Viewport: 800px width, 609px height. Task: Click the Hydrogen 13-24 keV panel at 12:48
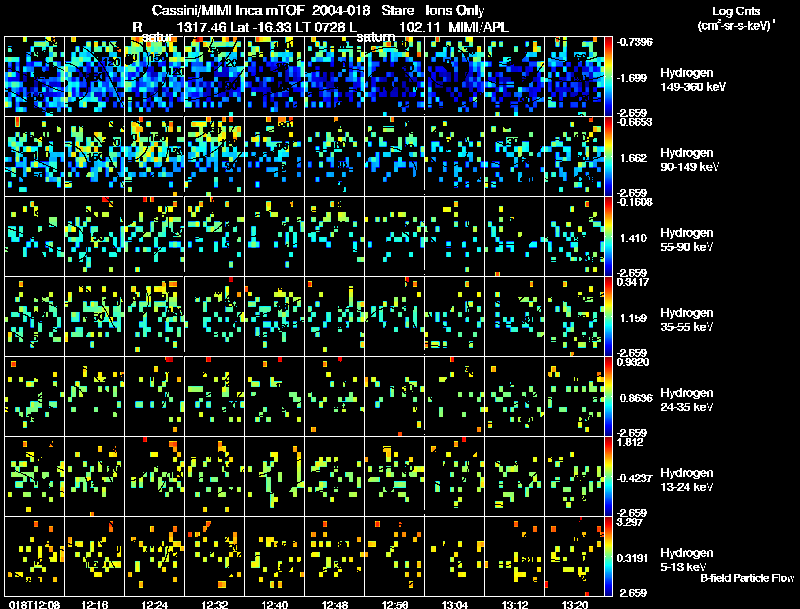pos(334,476)
